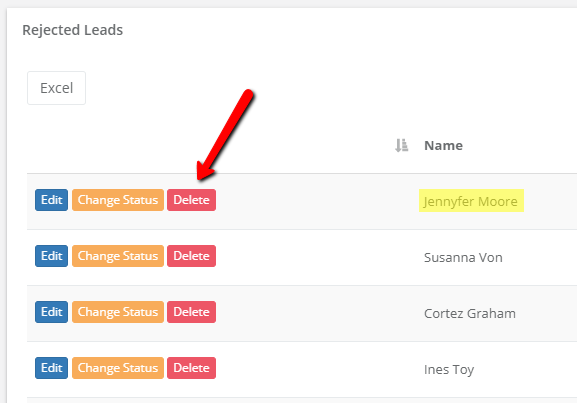Viewport: 577px width, 403px height.
Task: Change status for Ines Toy
Action: click(x=118, y=368)
